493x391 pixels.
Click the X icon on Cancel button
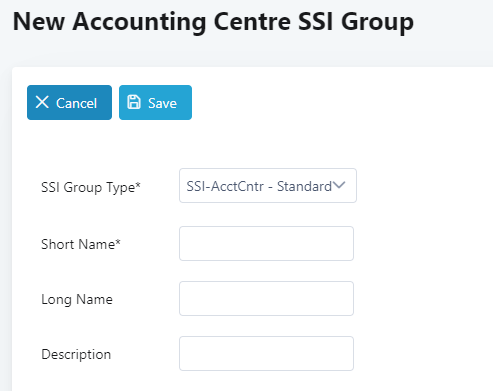point(42,102)
